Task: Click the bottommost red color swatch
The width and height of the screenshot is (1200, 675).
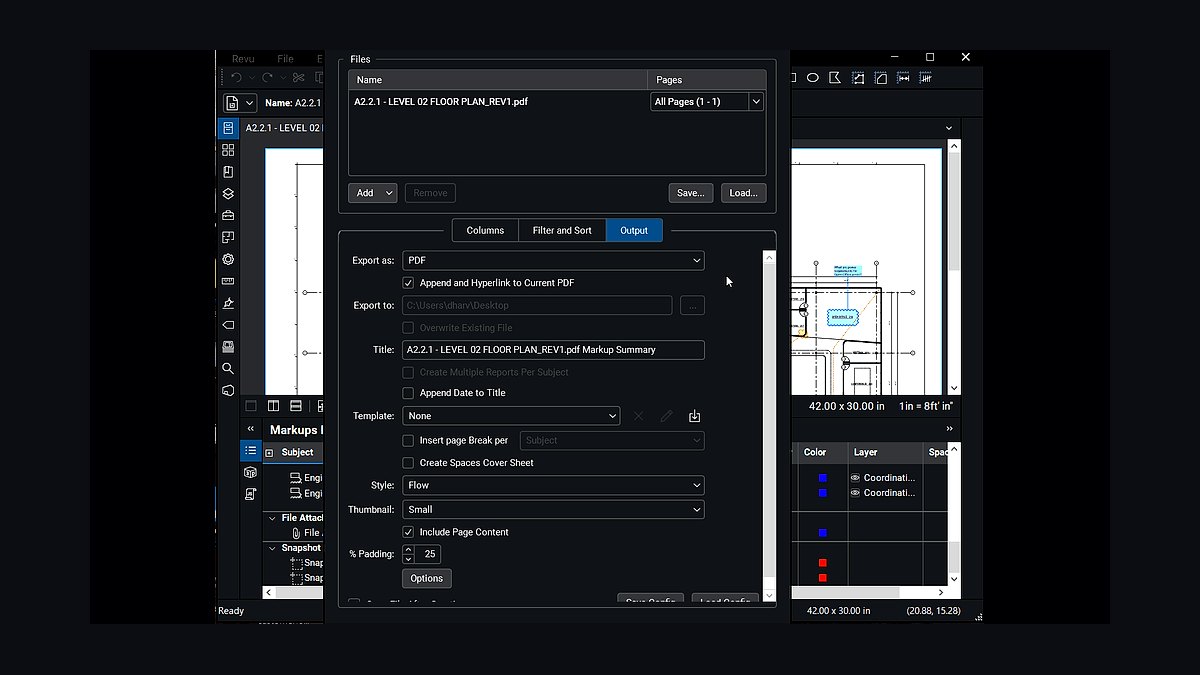Action: [822, 578]
